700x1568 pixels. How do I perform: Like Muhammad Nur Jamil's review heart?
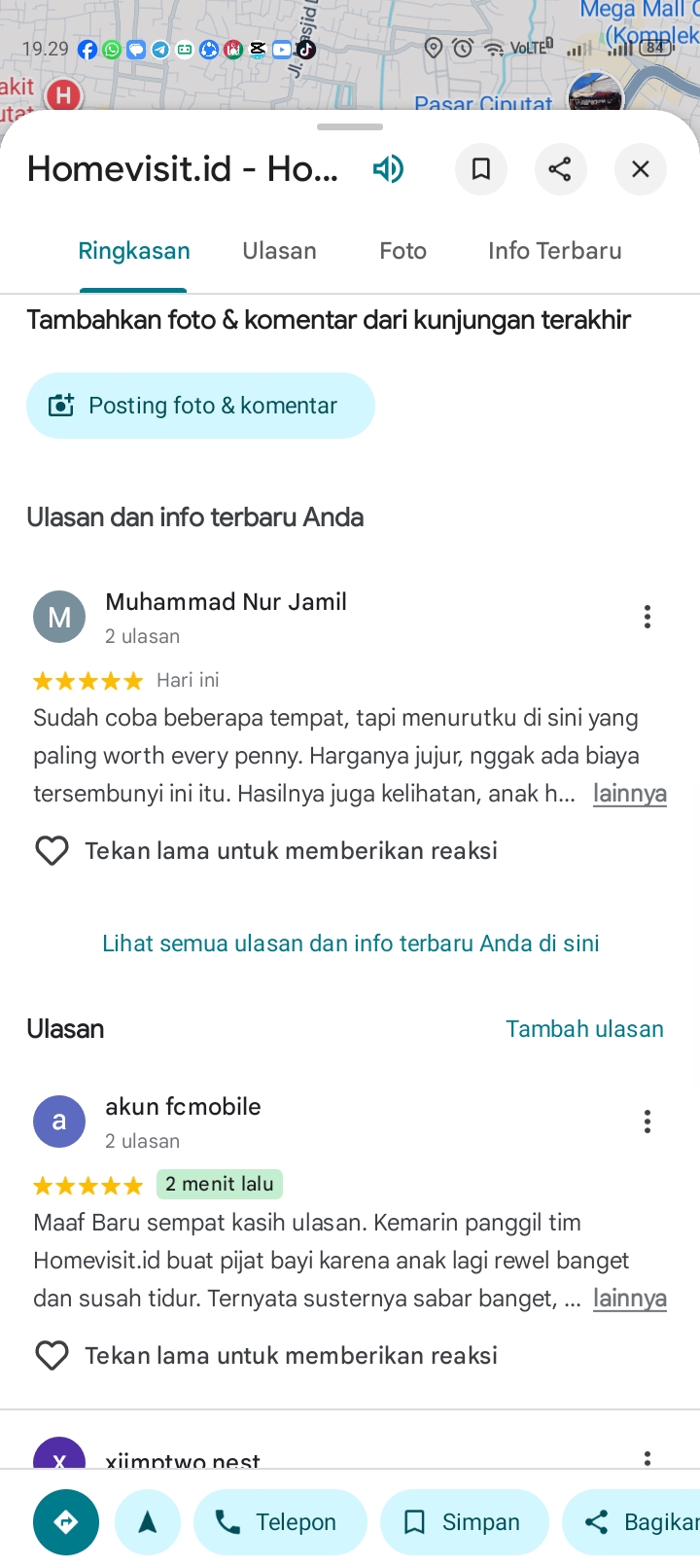point(52,851)
